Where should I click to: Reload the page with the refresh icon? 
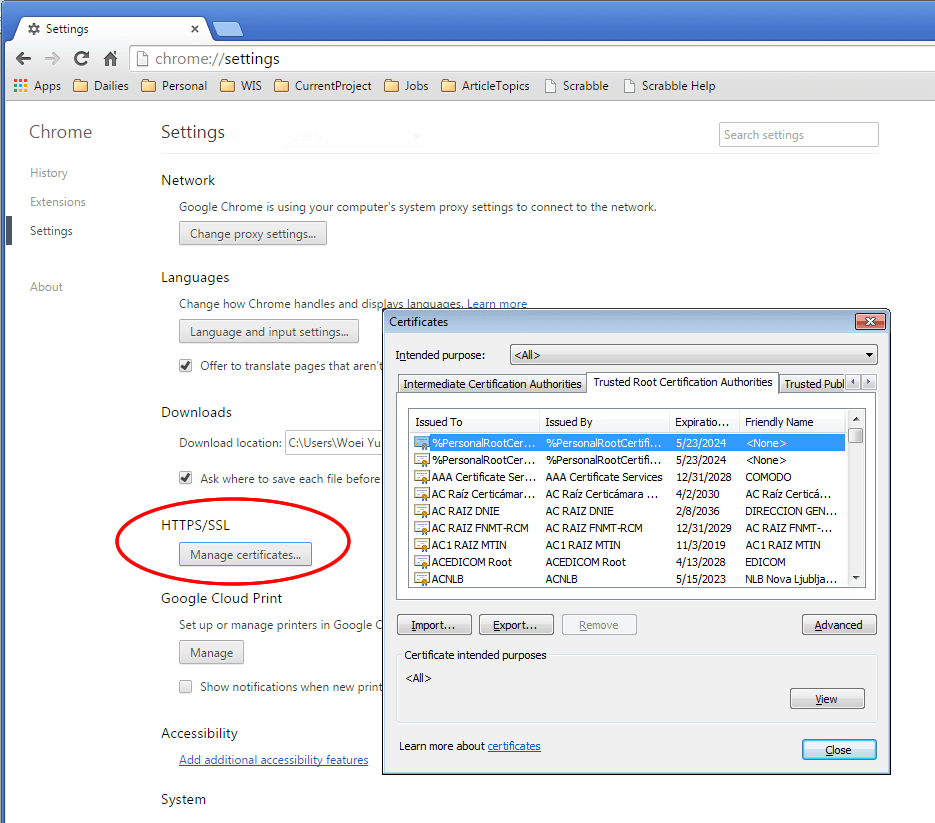(82, 58)
